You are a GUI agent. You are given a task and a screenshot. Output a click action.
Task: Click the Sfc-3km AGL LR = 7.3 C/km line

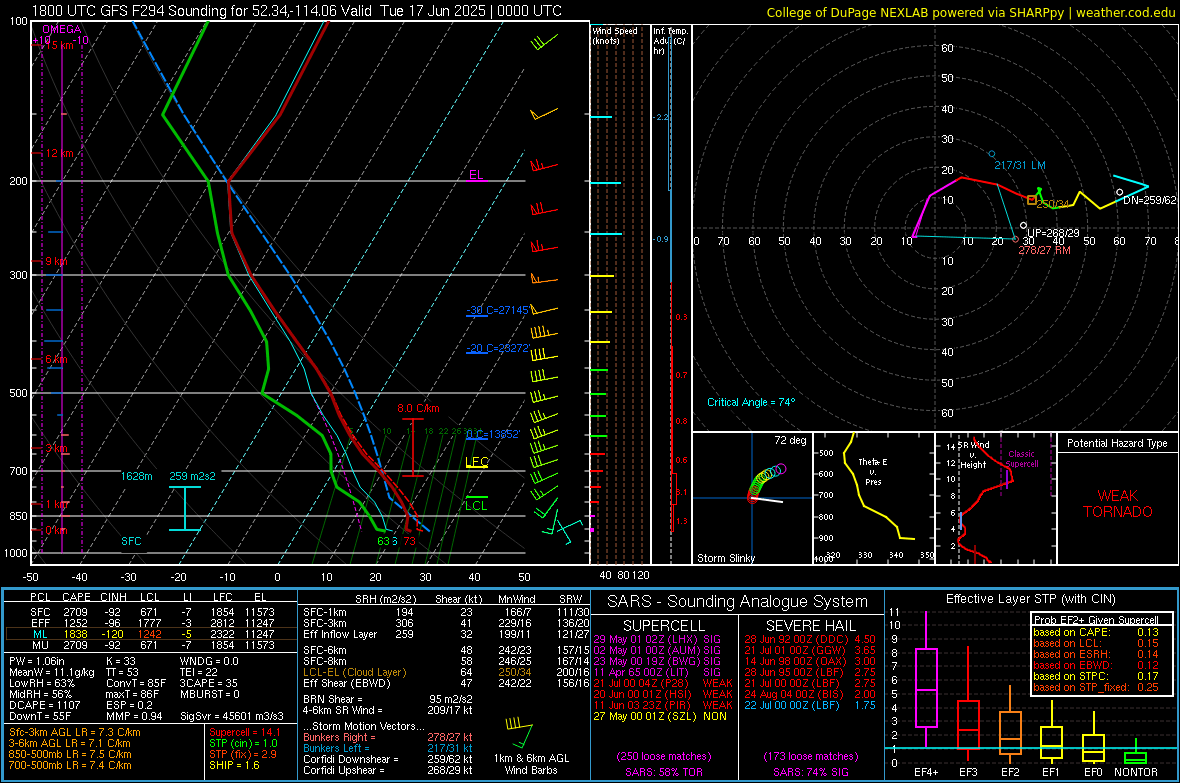[x=75, y=732]
